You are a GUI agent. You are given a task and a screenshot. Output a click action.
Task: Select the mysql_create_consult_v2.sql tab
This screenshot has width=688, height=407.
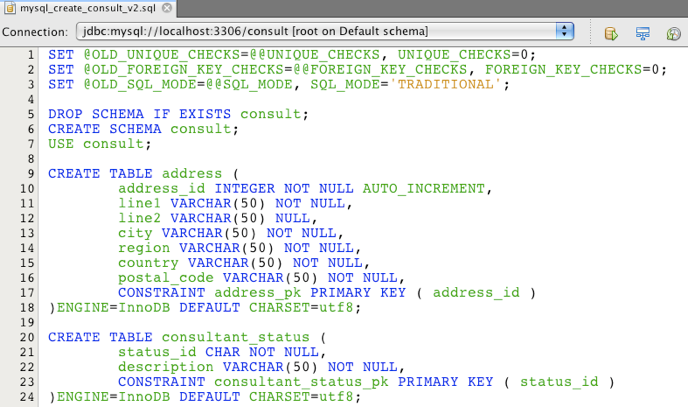pos(73,7)
